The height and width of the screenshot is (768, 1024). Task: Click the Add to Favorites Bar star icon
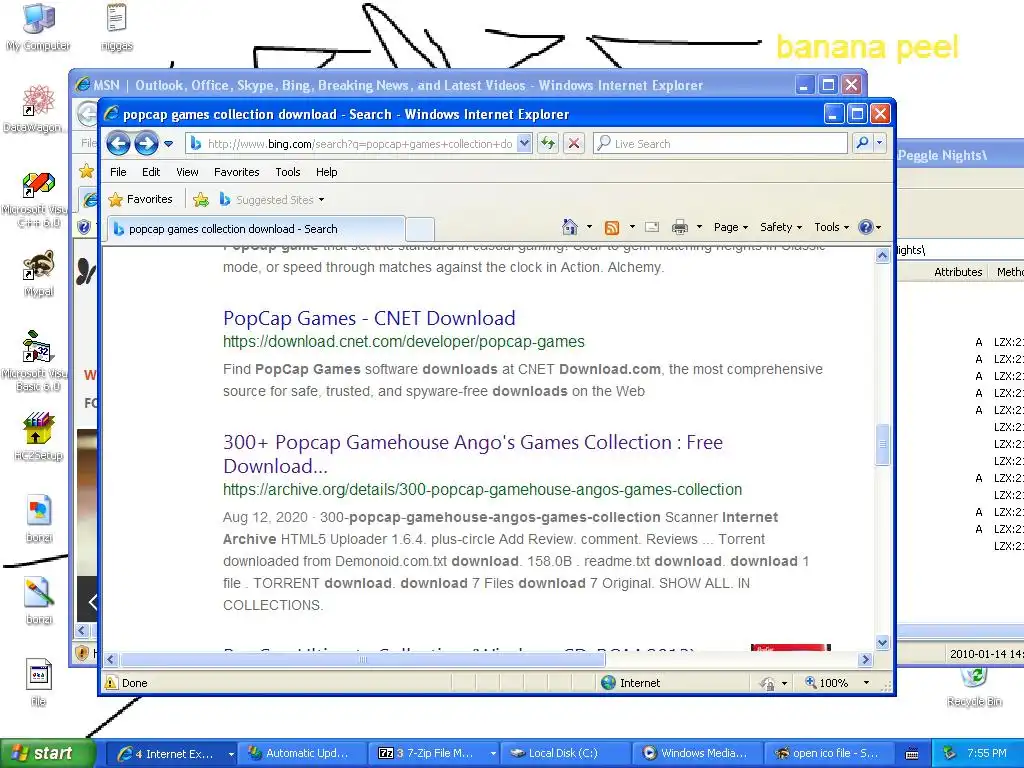point(201,200)
